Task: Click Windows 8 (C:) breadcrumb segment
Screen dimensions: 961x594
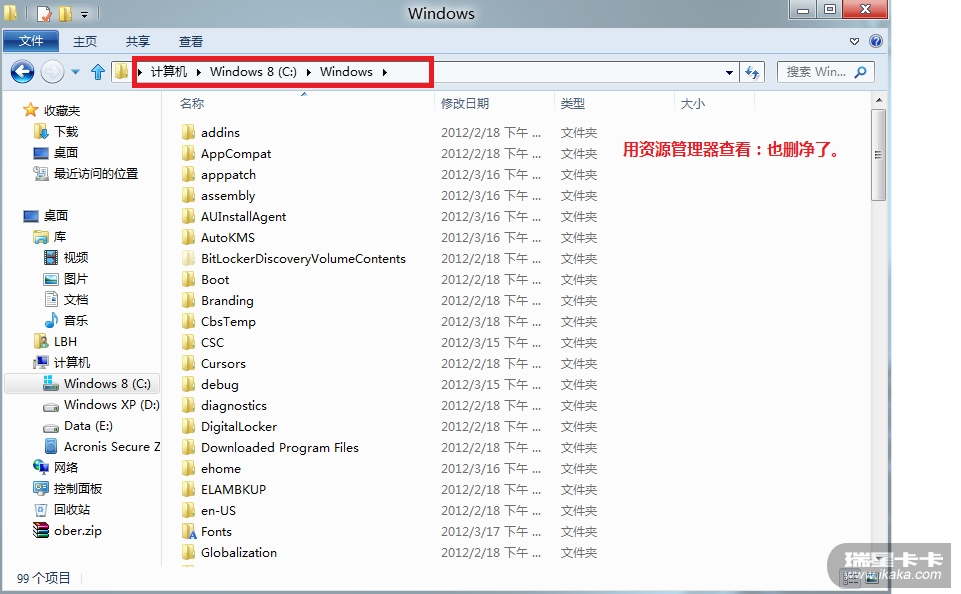Action: (x=253, y=72)
